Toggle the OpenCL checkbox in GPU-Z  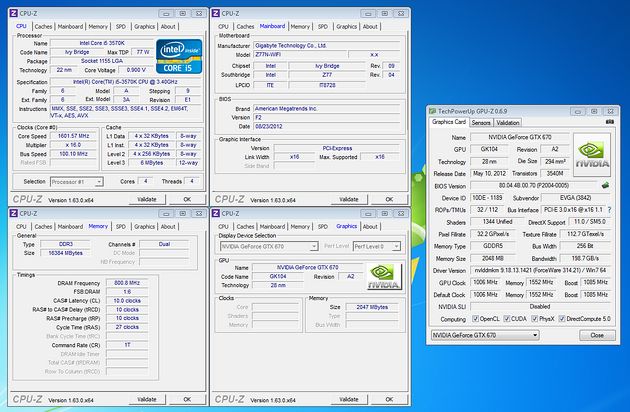pos(476,319)
